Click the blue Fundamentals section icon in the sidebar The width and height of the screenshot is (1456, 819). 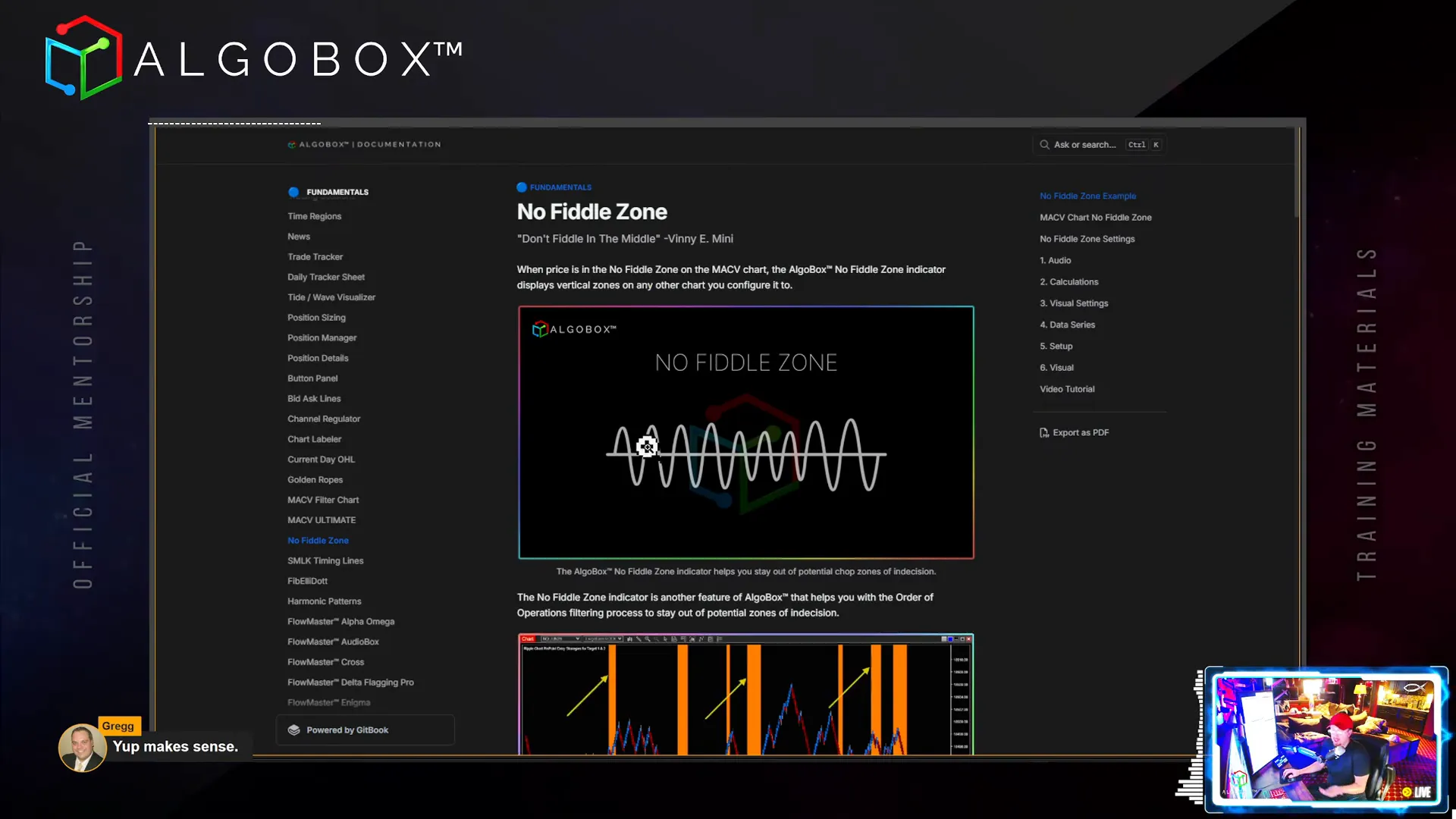(293, 192)
